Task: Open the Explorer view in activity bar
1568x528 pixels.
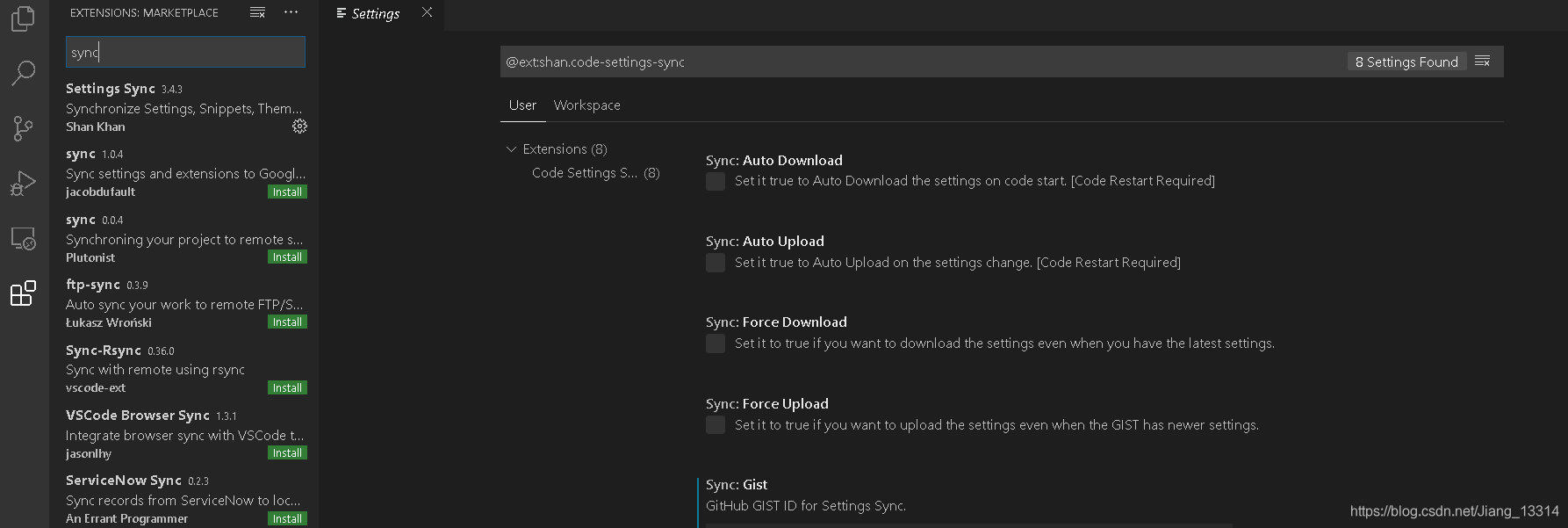Action: coord(23,18)
